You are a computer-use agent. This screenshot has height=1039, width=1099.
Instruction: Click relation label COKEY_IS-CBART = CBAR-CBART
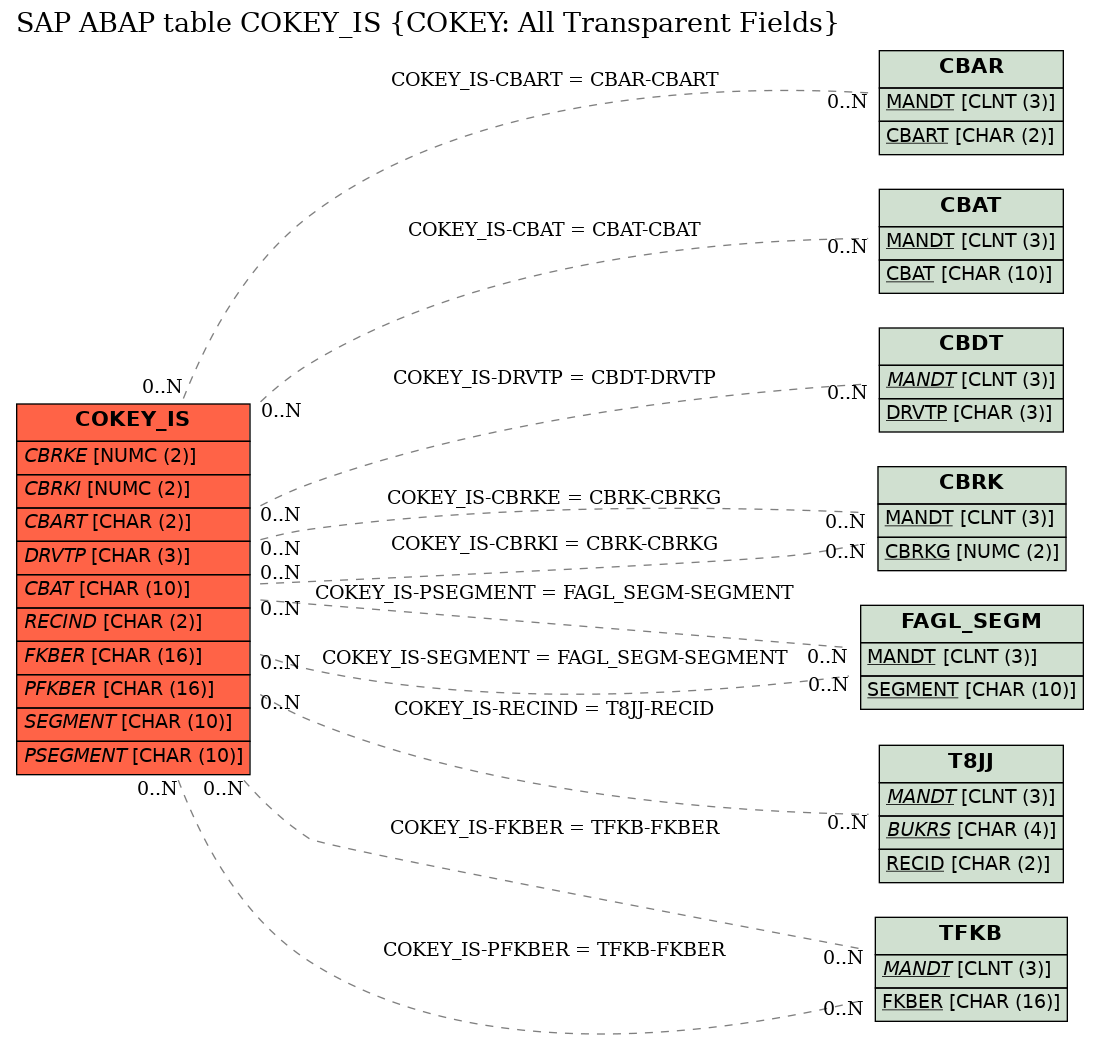[554, 79]
